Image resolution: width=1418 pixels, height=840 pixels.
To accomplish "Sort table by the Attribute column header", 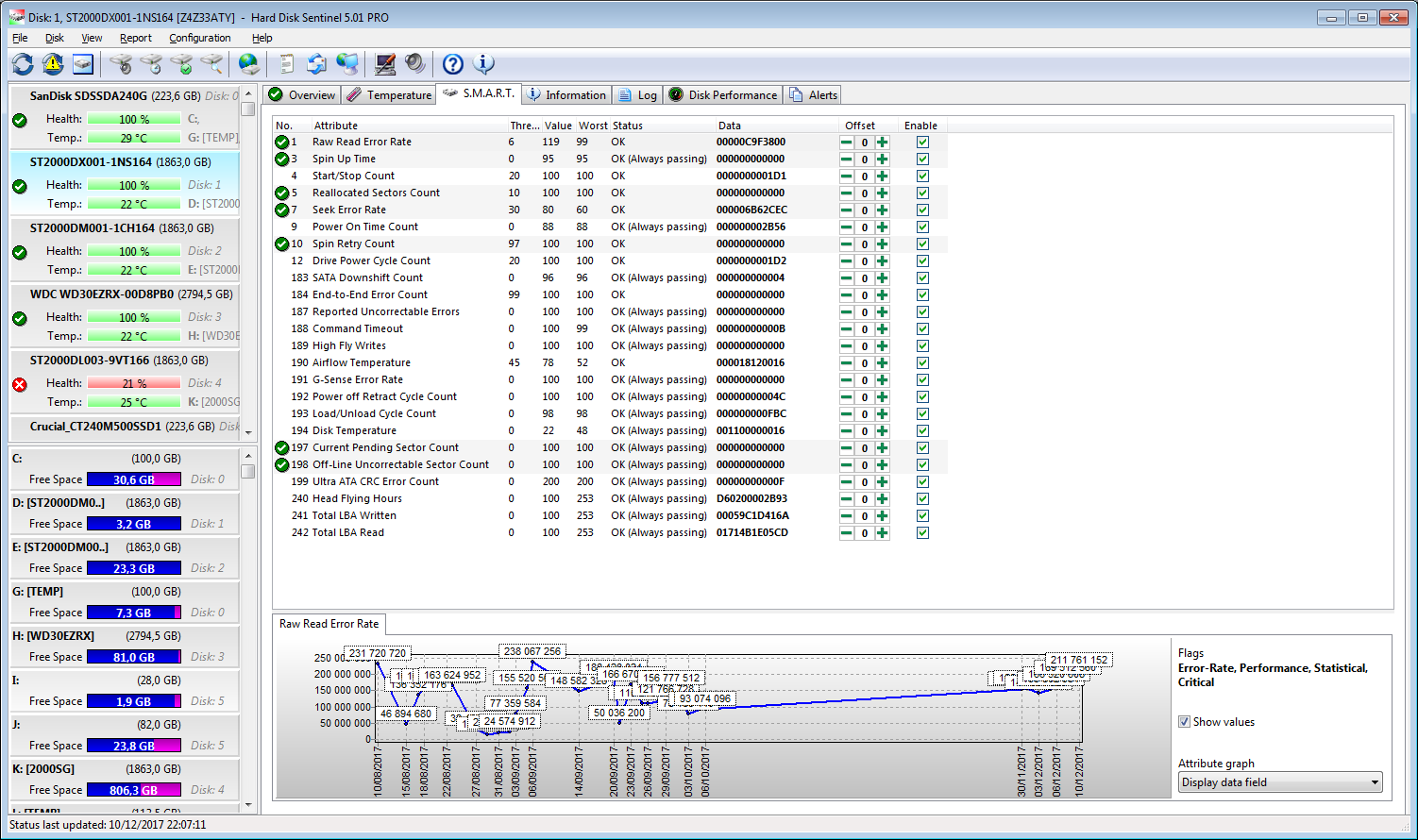I will pos(408,126).
